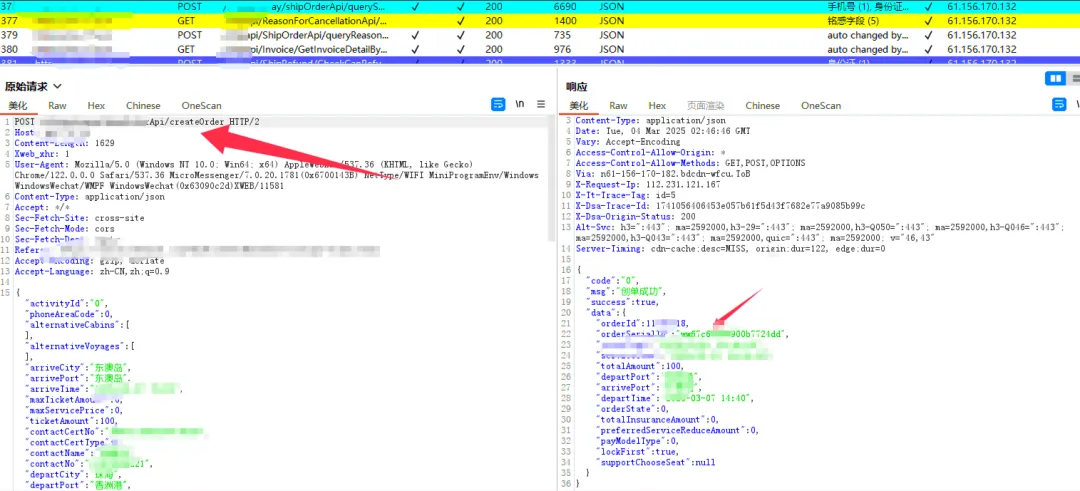Click Access-Control-Allow-Methods header line
Image resolution: width=1080 pixels, height=491 pixels.
pos(690,163)
